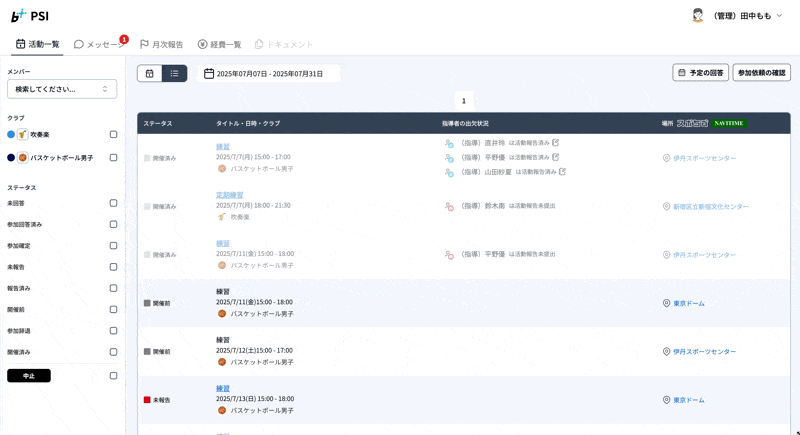Click the PSI logo at top left
Screen dimensions: 800x435
click(30, 16)
